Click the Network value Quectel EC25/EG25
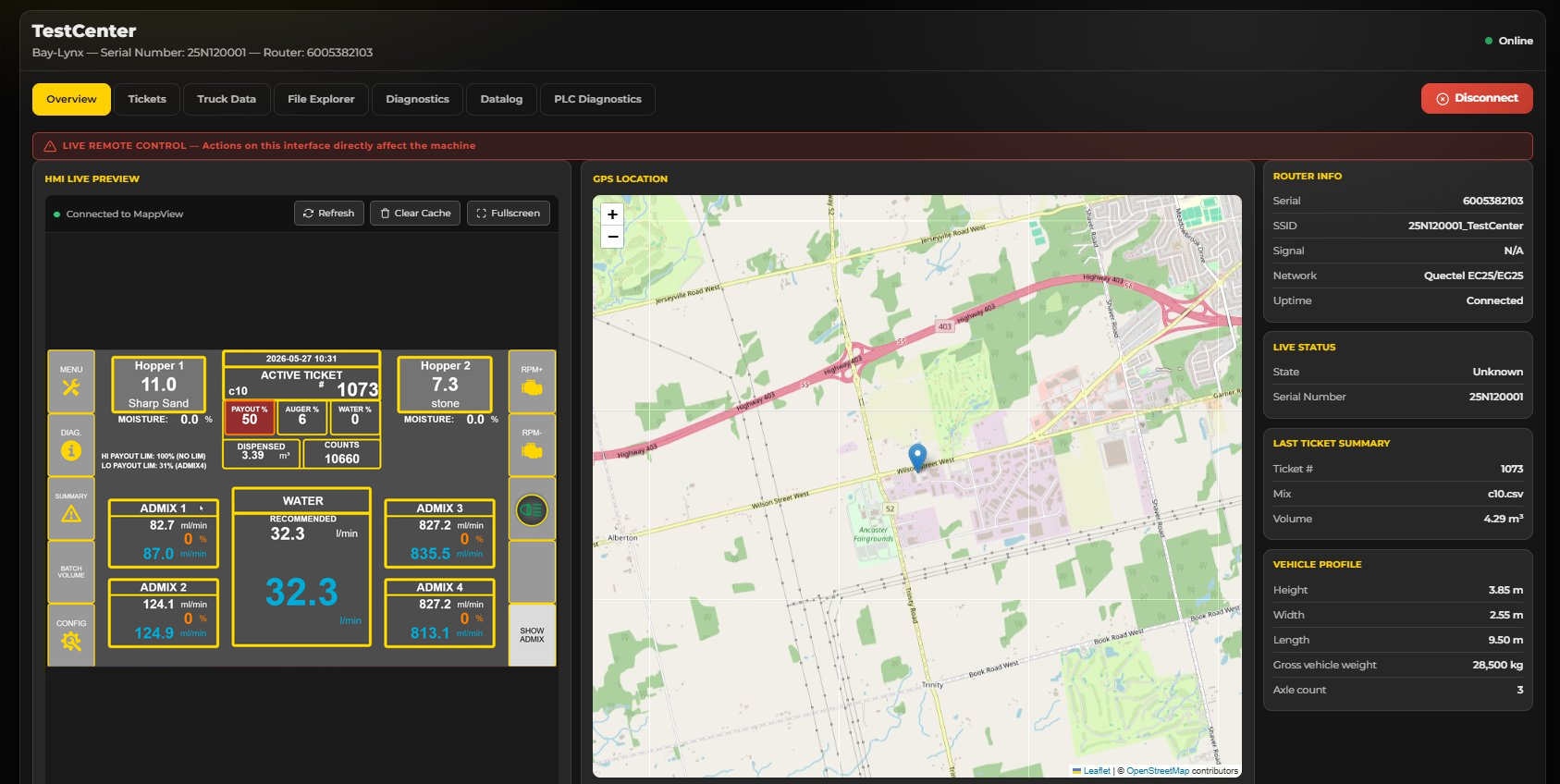Image resolution: width=1560 pixels, height=784 pixels. point(1473,276)
